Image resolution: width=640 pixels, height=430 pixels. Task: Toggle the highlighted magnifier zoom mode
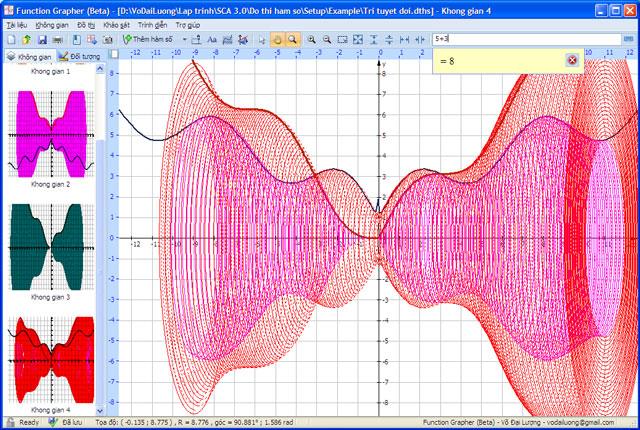(292, 39)
